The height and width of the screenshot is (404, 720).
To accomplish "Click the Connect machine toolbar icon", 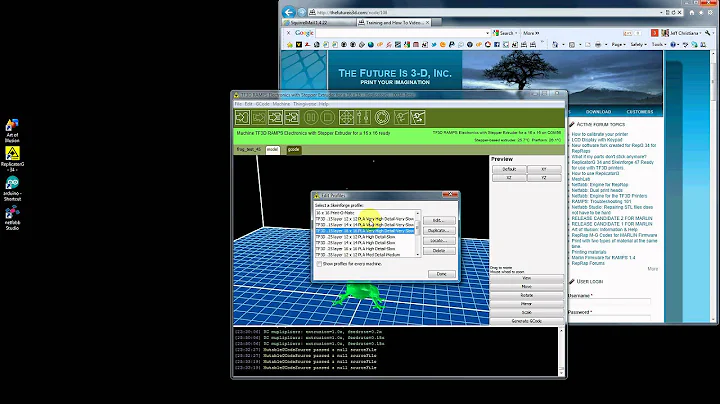I will coord(401,118).
